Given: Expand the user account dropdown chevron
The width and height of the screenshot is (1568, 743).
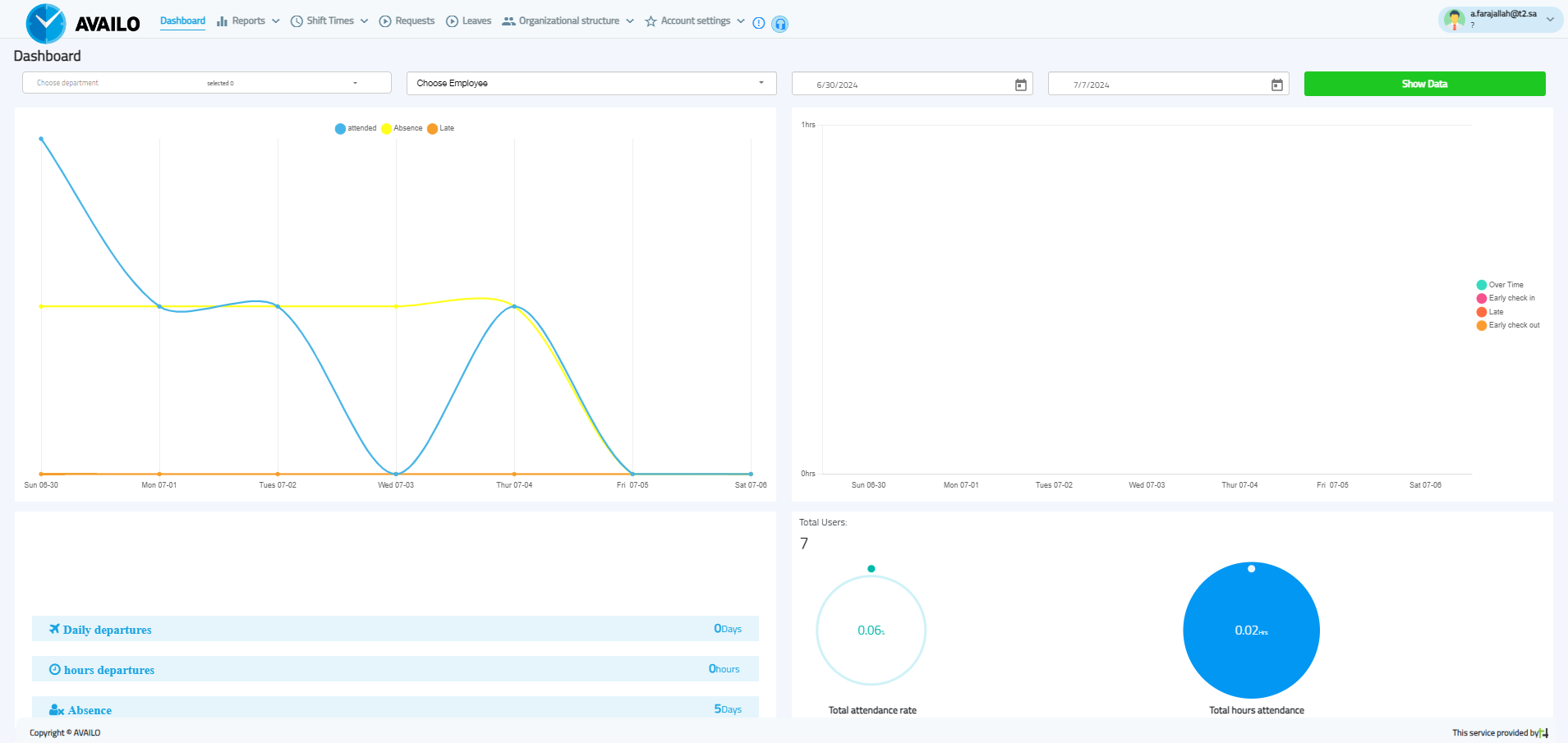Looking at the screenshot, I should pos(1550,19).
